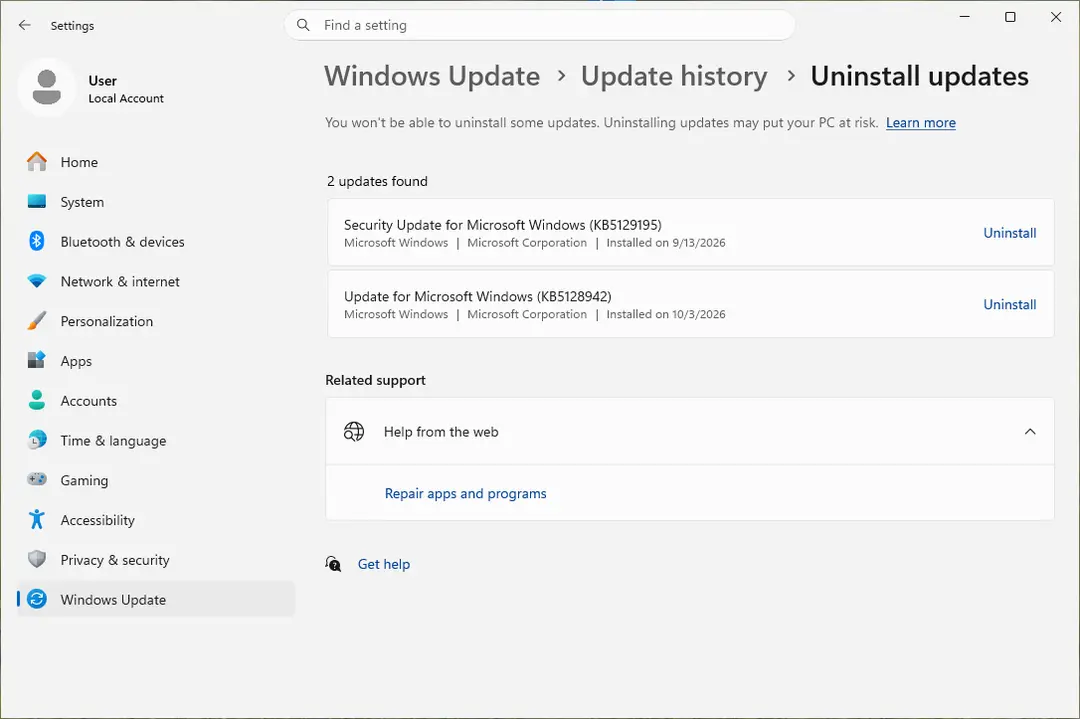1080x719 pixels.
Task: Go to Privacy & security
Action: [x=156, y=560]
